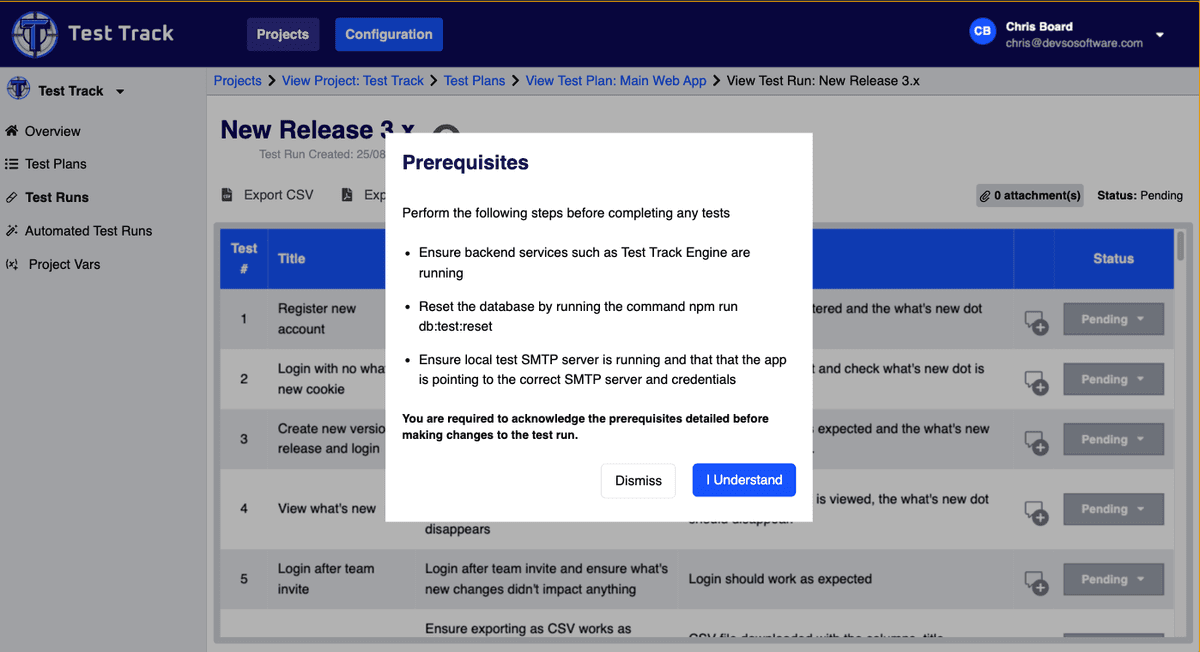Open the Configuration top navigation item
This screenshot has width=1200, height=652.
388,34
